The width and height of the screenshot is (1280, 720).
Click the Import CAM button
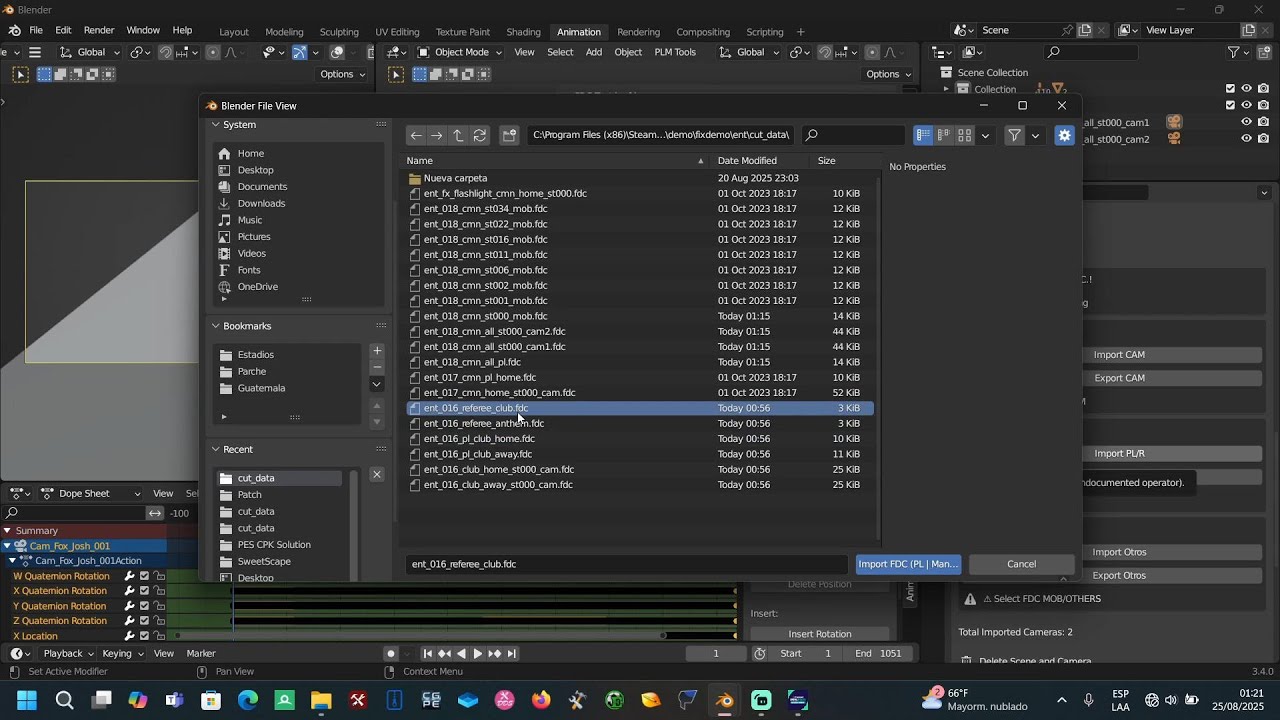click(x=1119, y=355)
